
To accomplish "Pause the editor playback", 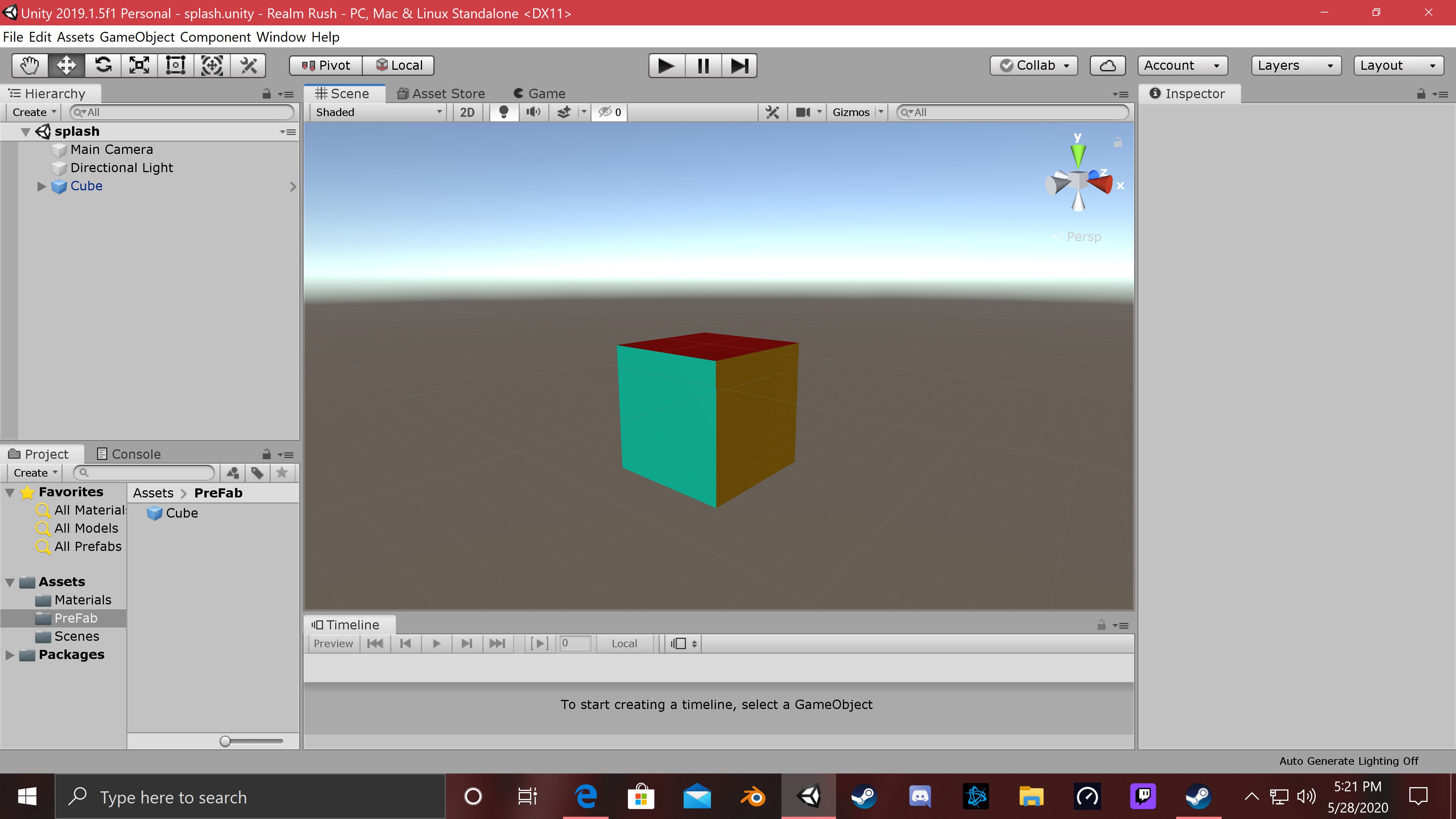I will (x=703, y=66).
